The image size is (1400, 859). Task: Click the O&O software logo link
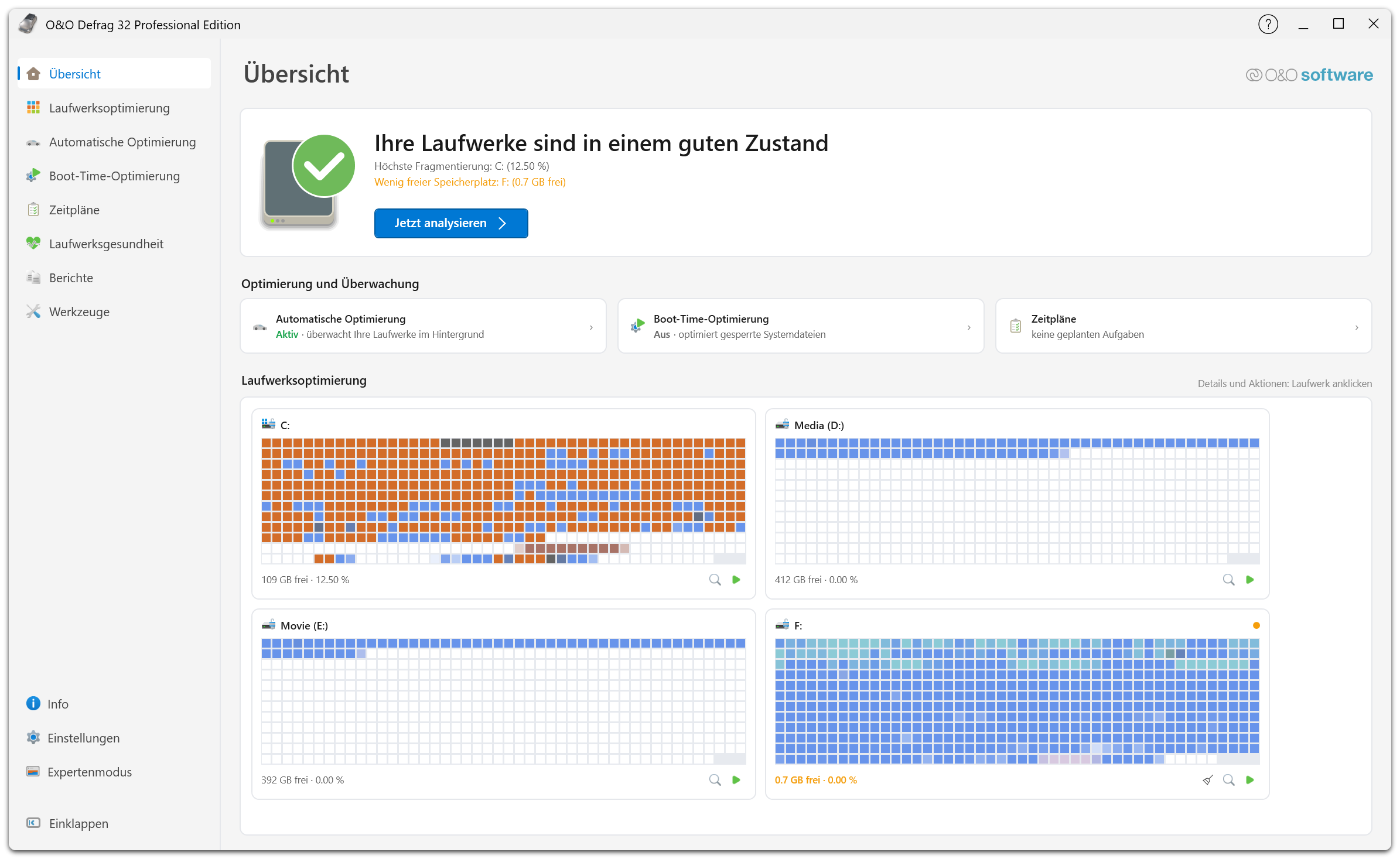pos(1309,75)
